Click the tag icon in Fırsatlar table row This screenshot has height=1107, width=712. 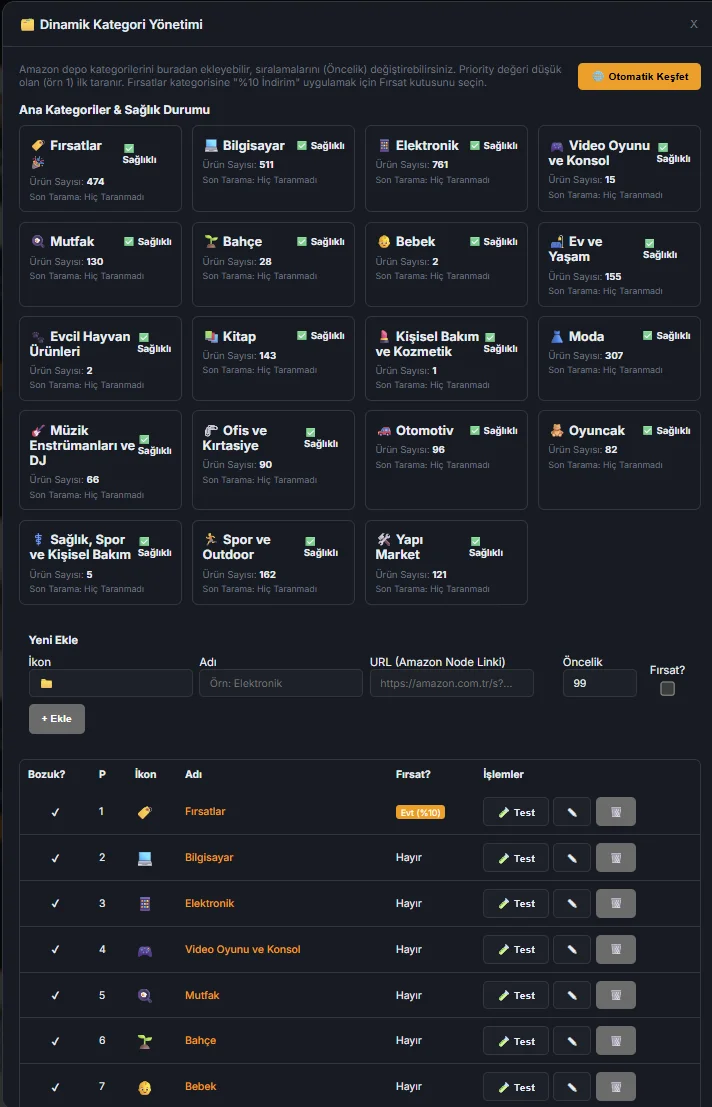click(x=145, y=812)
